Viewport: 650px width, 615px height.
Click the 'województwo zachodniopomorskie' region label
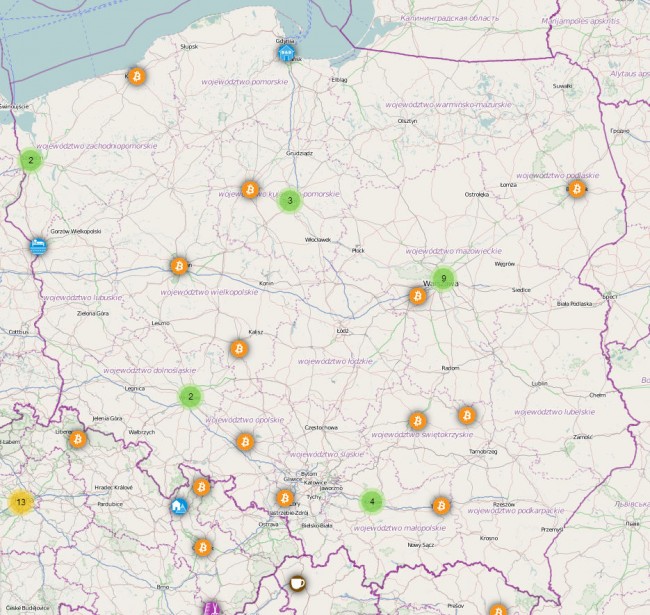pyautogui.click(x=97, y=146)
